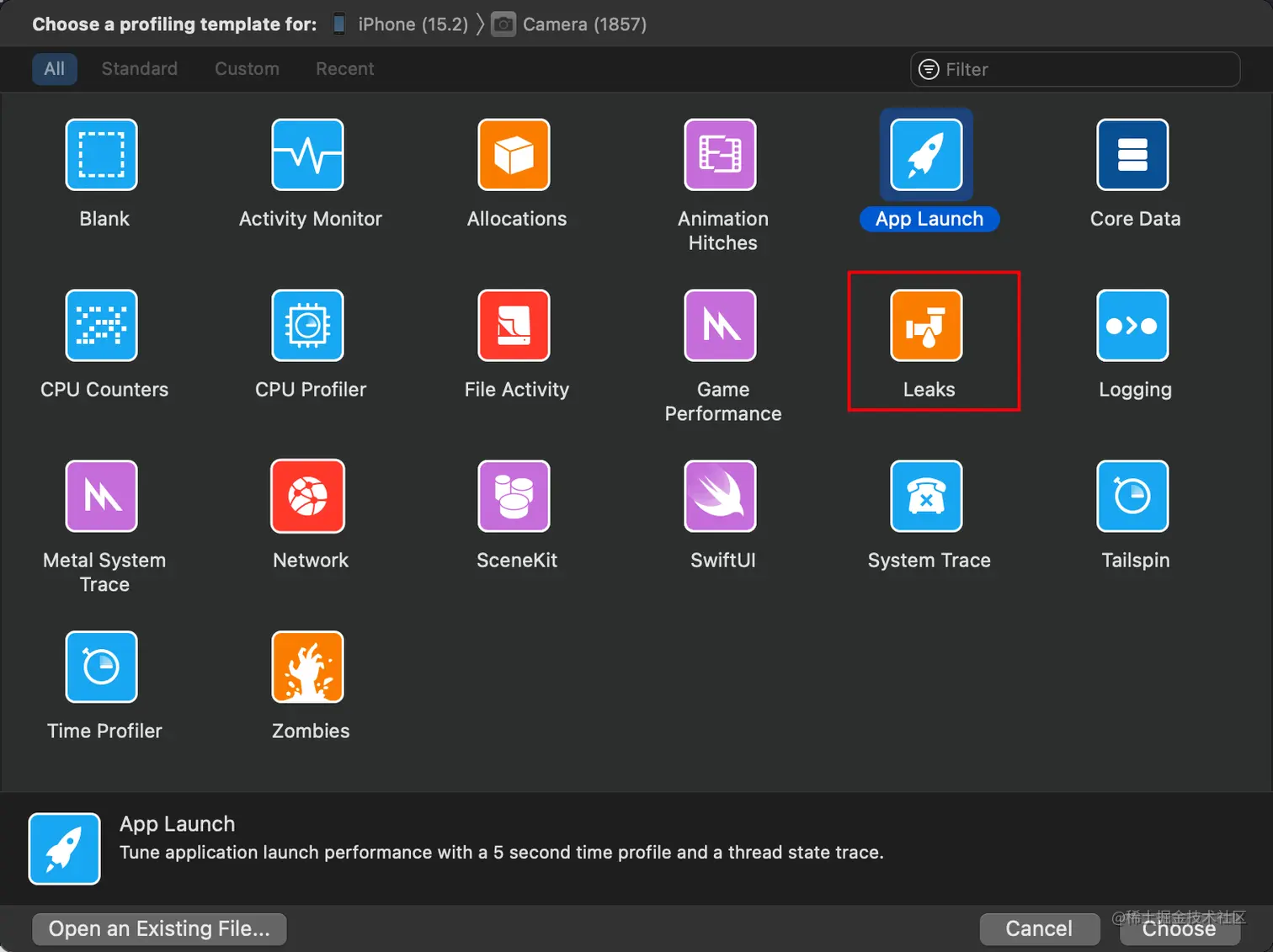Click the Core Data label text
This screenshot has width=1273, height=952.
click(1136, 219)
